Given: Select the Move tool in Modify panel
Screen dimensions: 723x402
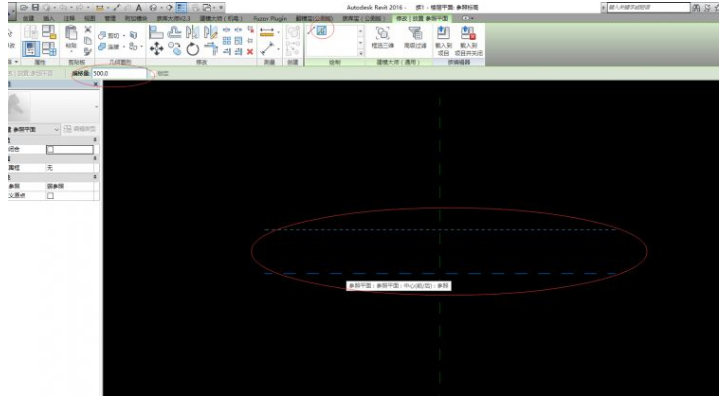Looking at the screenshot, I should (156, 47).
